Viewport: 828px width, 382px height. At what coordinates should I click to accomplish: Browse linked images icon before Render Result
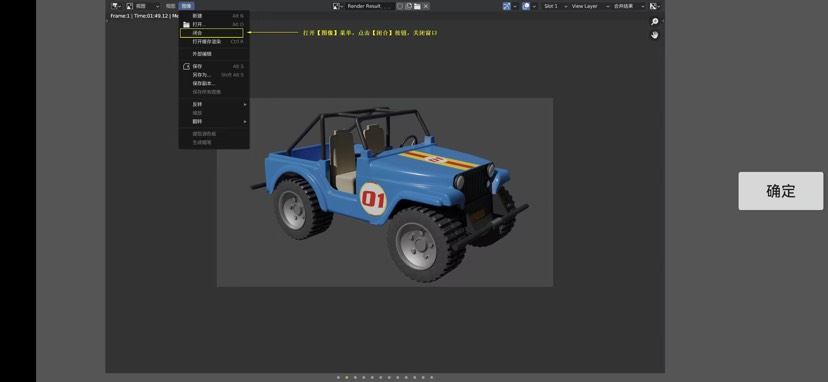coord(338,6)
